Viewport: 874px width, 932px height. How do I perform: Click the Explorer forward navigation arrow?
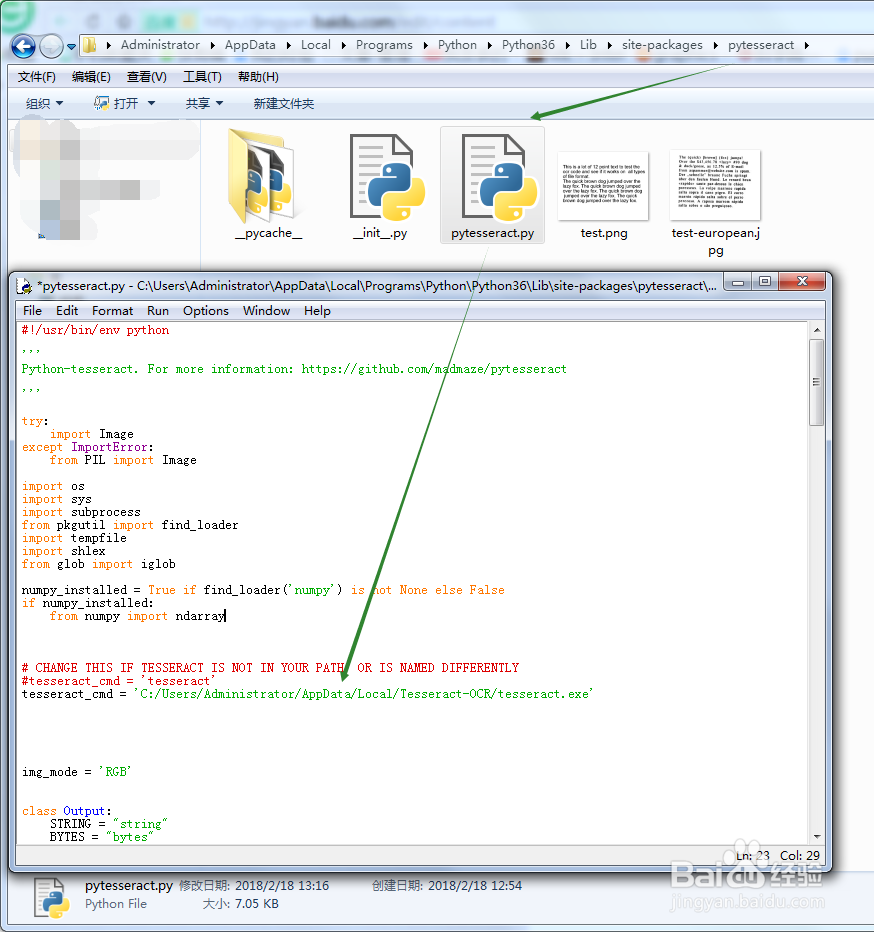[51, 46]
